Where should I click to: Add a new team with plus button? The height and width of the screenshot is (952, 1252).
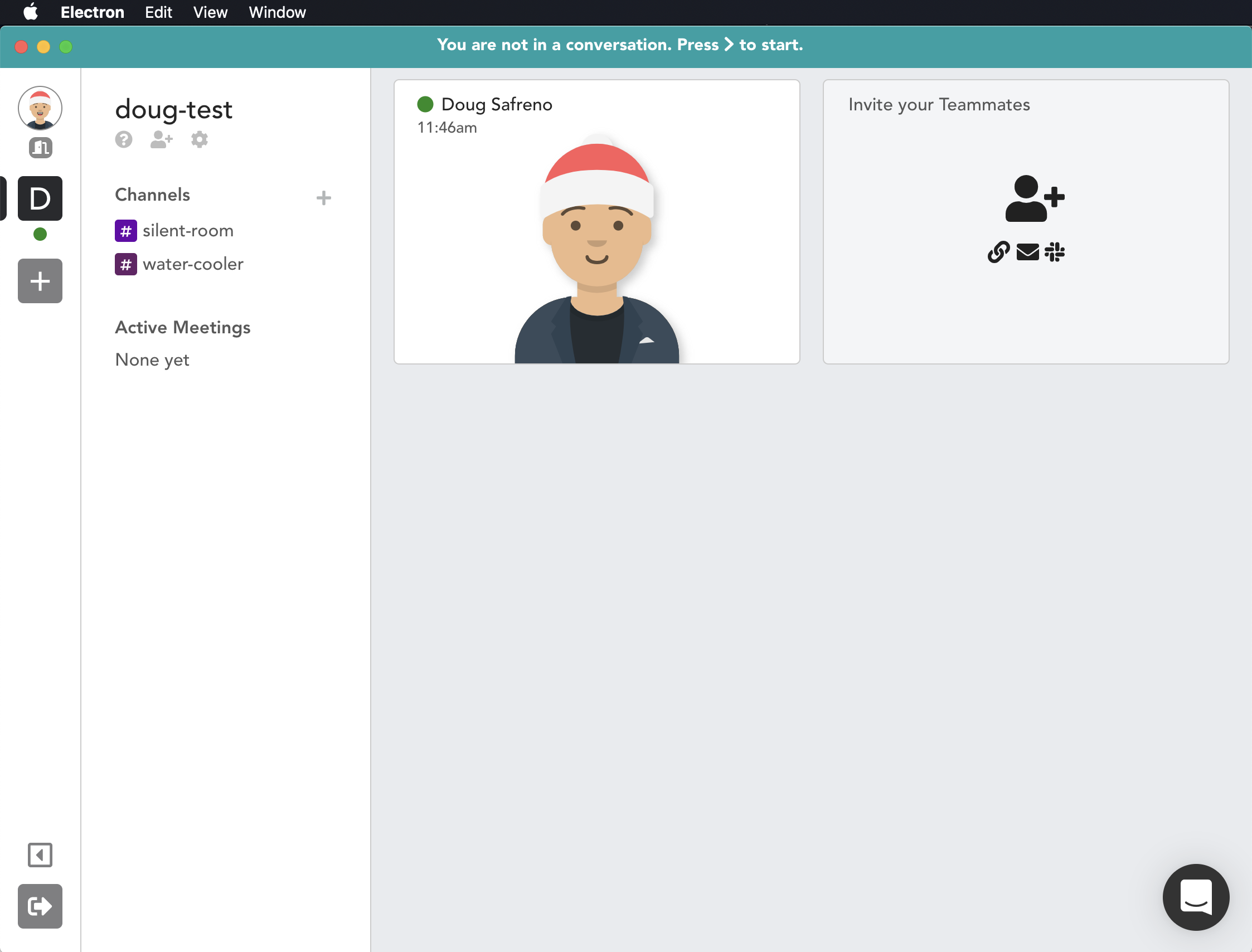pyautogui.click(x=40, y=281)
